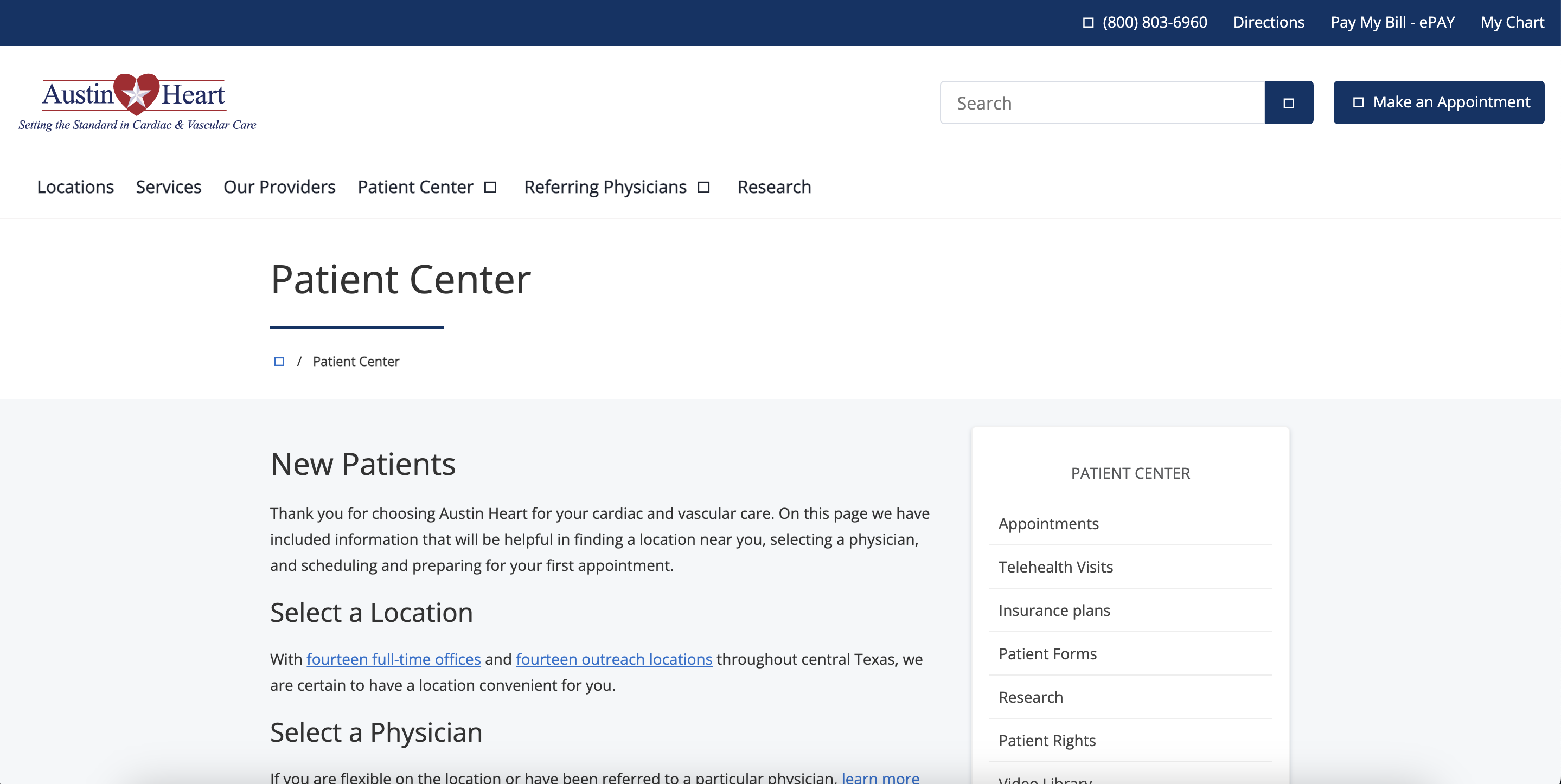Click the calendar icon in Make an Appointment
The height and width of the screenshot is (784, 1561).
(1359, 102)
